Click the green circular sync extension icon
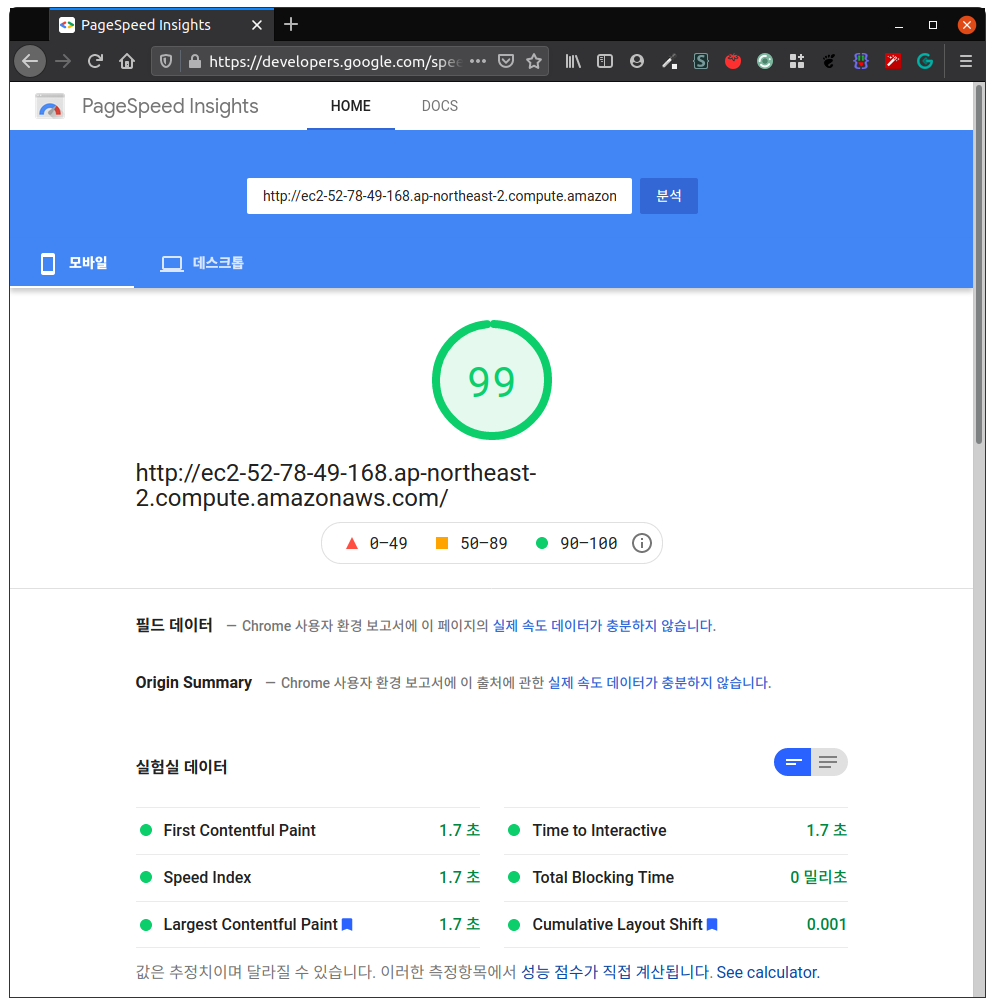The width and height of the screenshot is (995, 1007). click(764, 62)
